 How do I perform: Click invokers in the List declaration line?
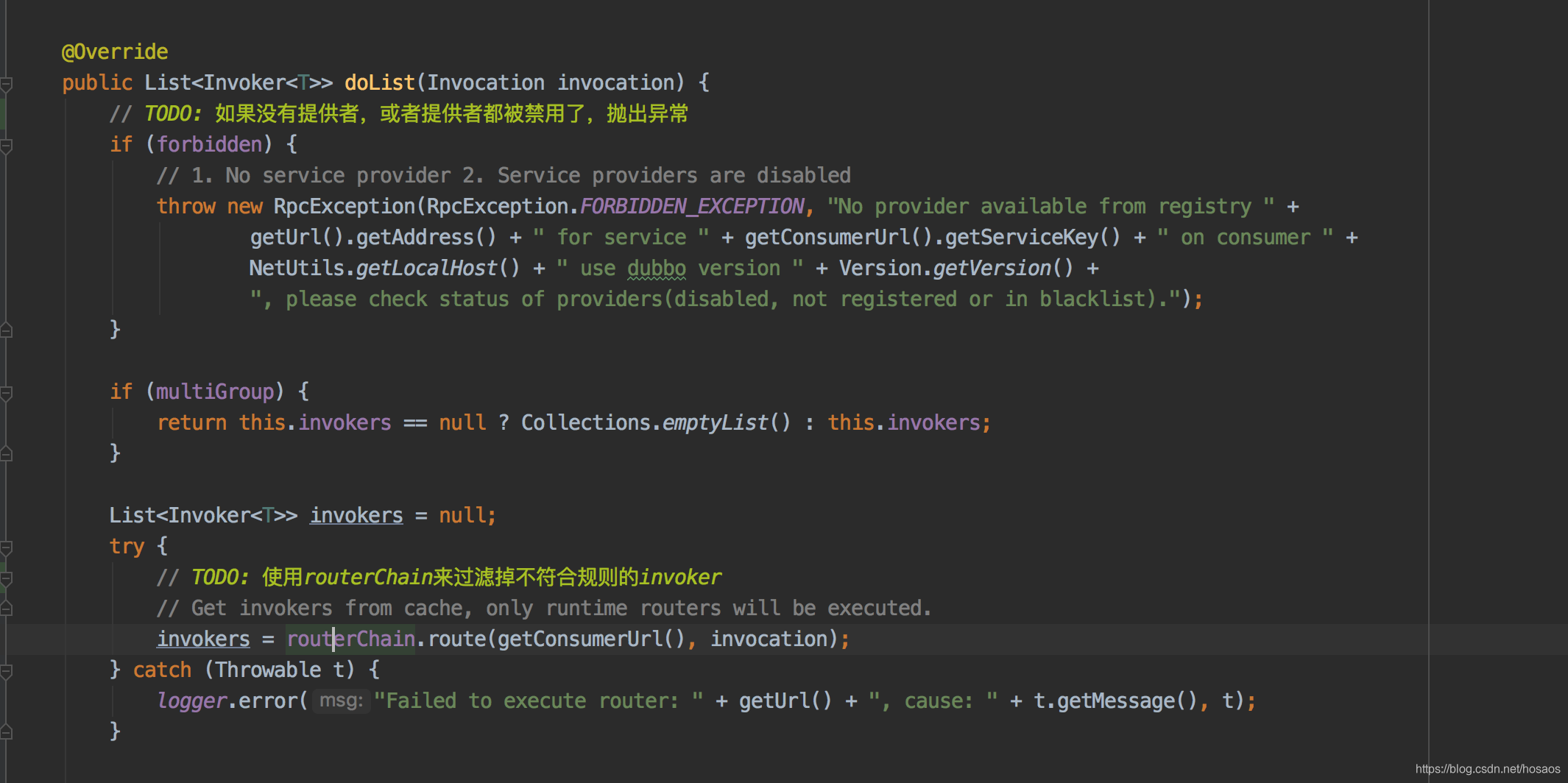356,515
